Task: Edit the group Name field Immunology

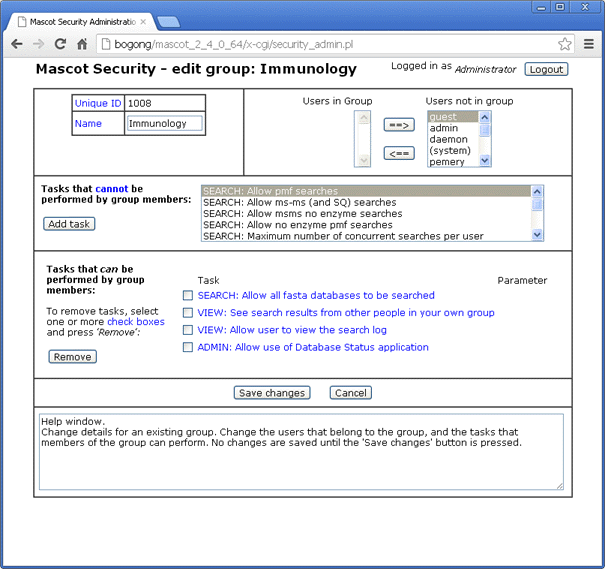Action: point(165,123)
